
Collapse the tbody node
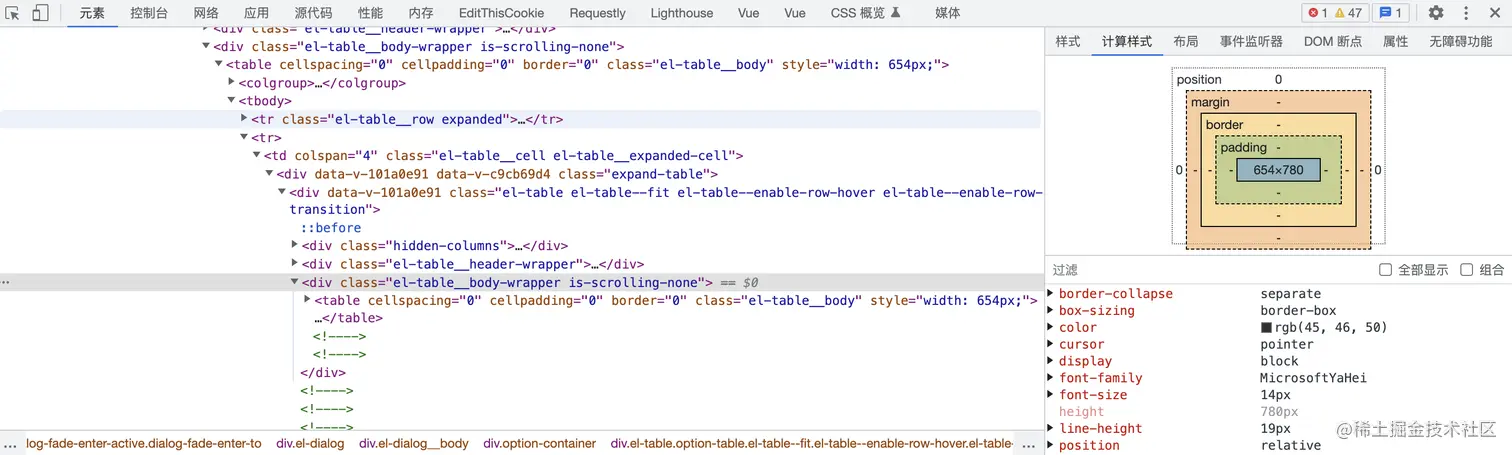(232, 101)
